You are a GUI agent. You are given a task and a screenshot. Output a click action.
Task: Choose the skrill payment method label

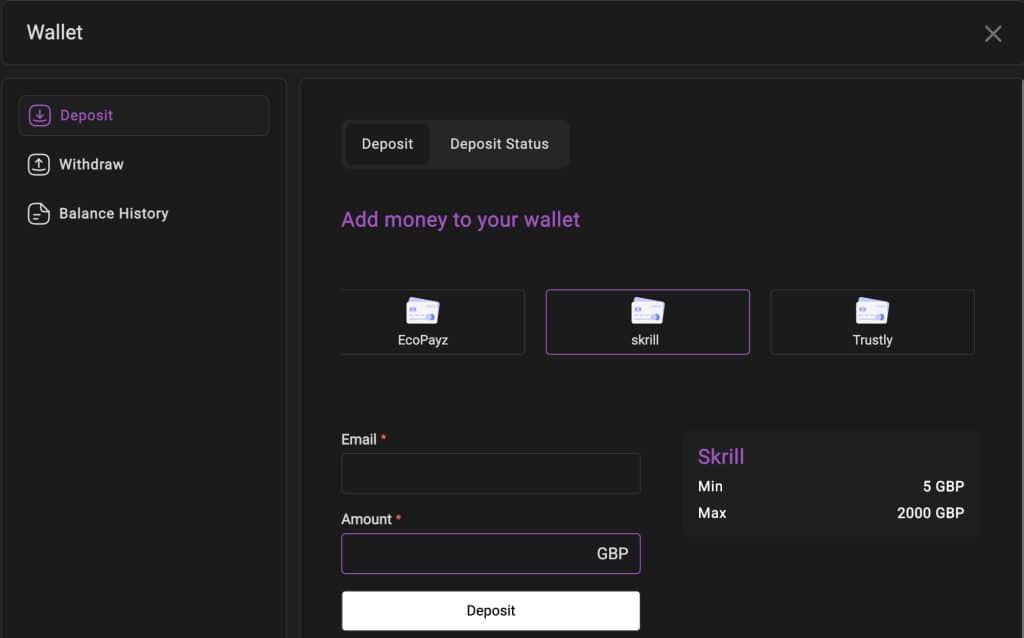pyautogui.click(x=647, y=340)
